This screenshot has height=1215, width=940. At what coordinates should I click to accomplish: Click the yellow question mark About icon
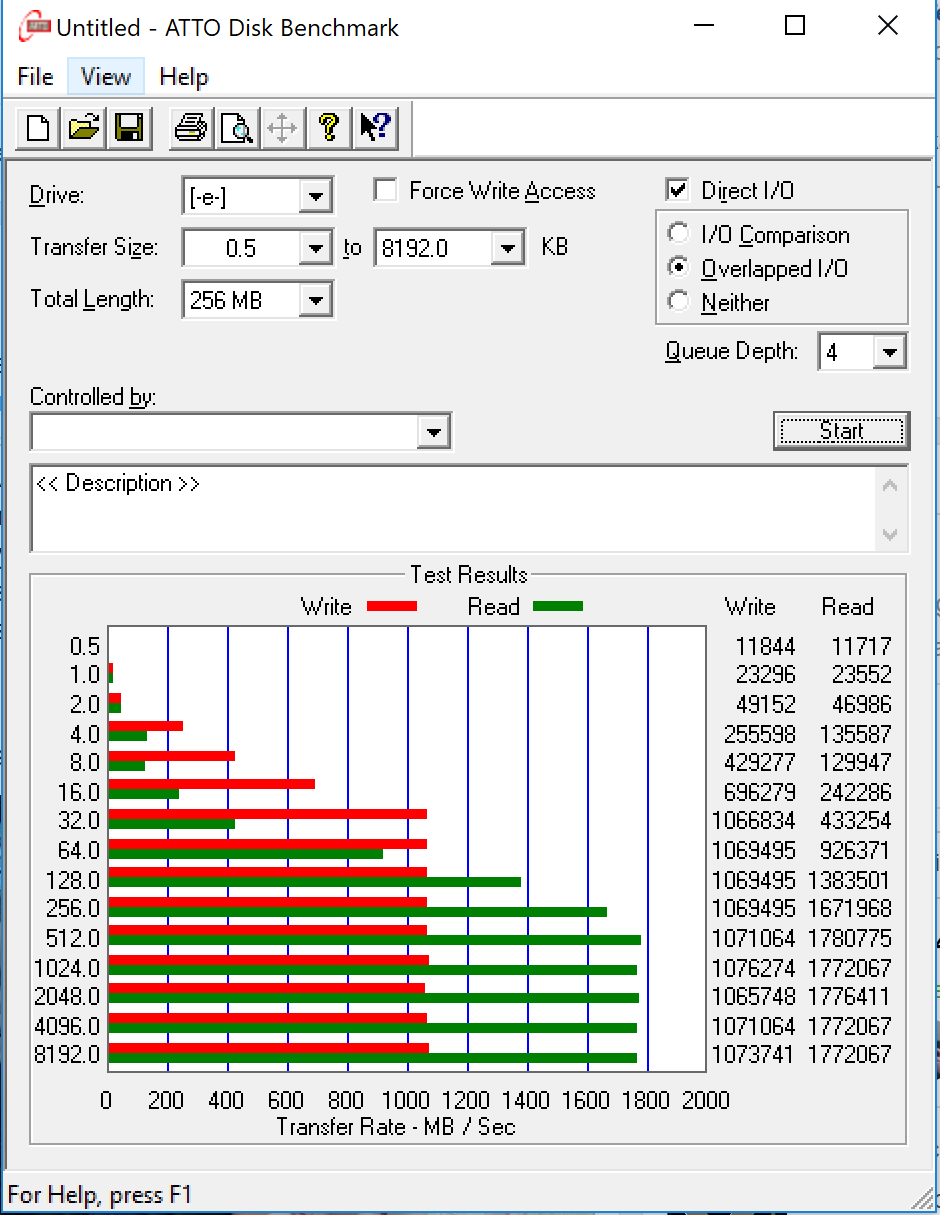tap(328, 128)
